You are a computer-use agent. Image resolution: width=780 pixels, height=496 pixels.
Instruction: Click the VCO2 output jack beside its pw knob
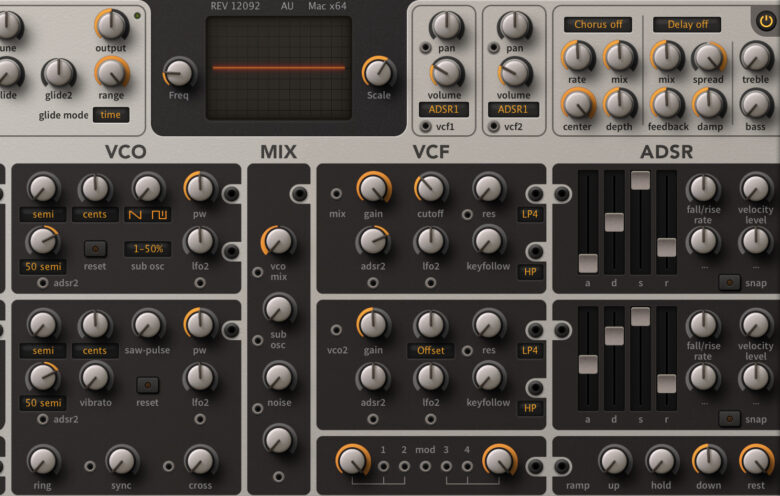pos(231,330)
